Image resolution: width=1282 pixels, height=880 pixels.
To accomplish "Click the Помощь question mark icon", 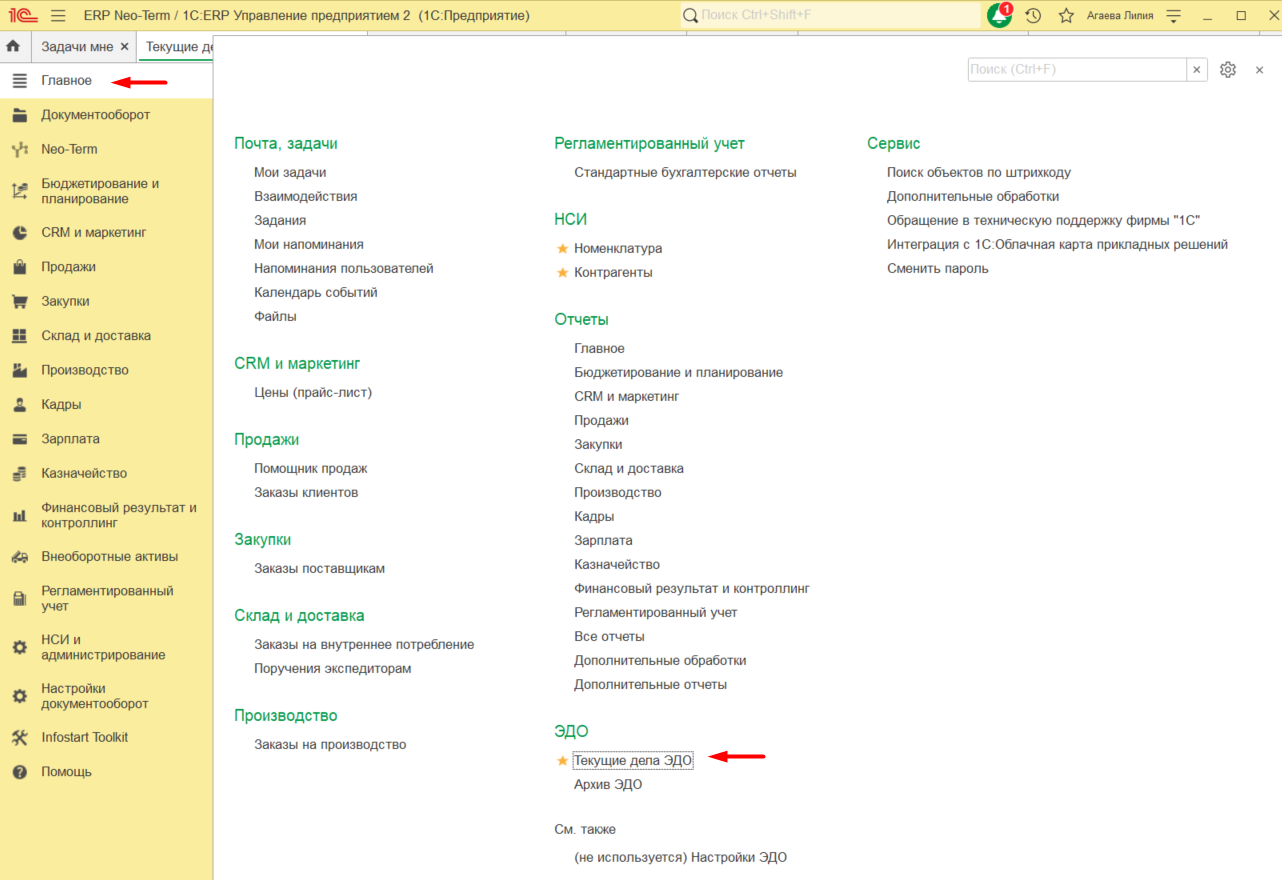I will click(19, 772).
